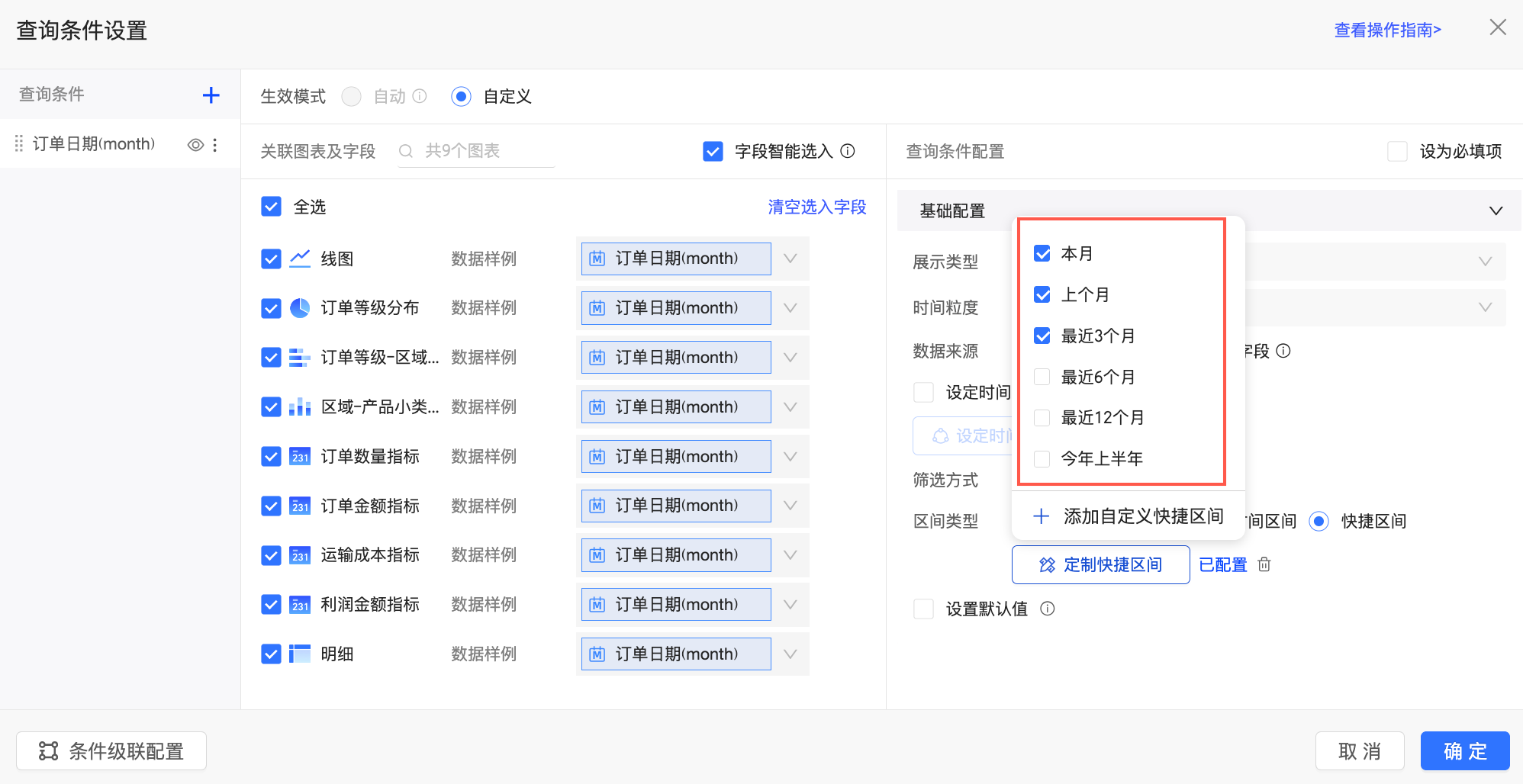Check 最近12个月 in quick range list
This screenshot has height=784, width=1523.
pyautogui.click(x=1042, y=417)
